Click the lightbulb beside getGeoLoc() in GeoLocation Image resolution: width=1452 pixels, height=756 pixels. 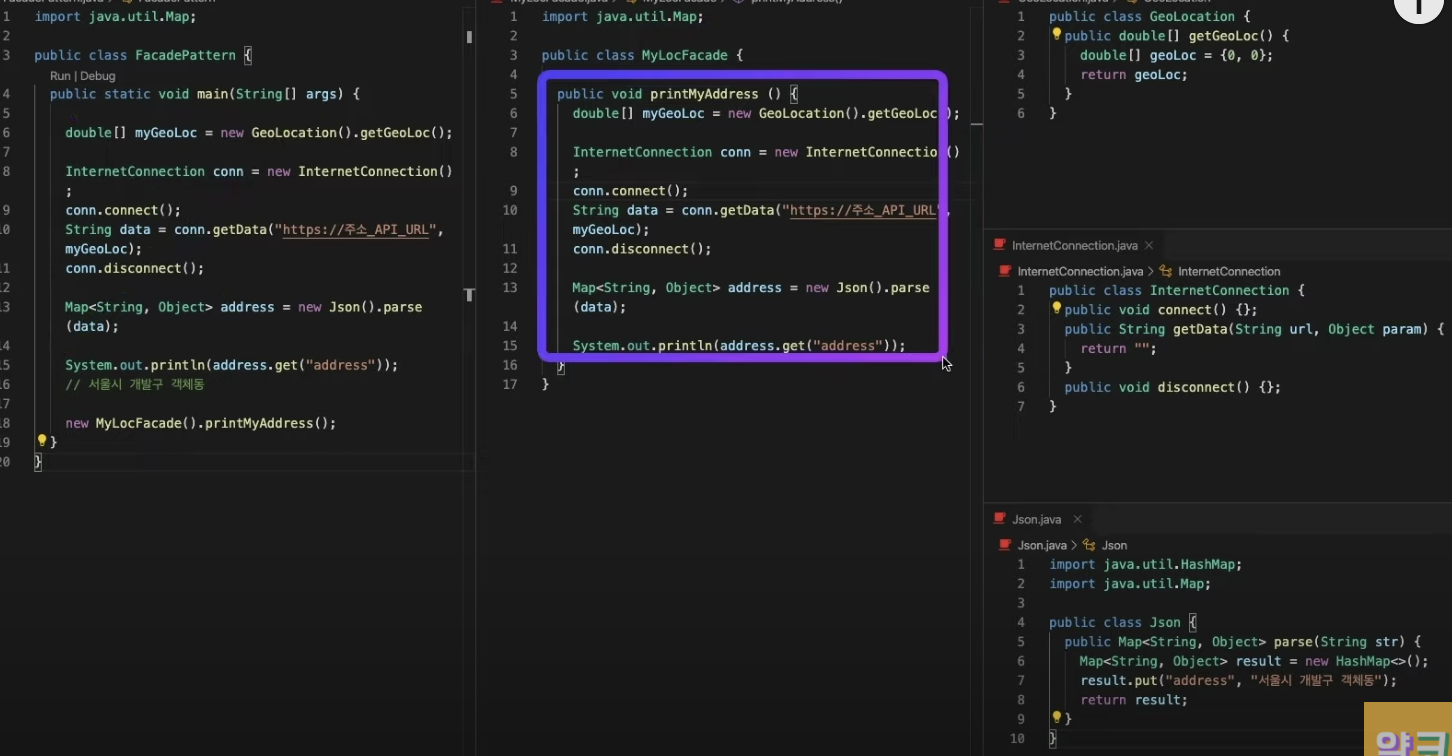[x=1056, y=35]
